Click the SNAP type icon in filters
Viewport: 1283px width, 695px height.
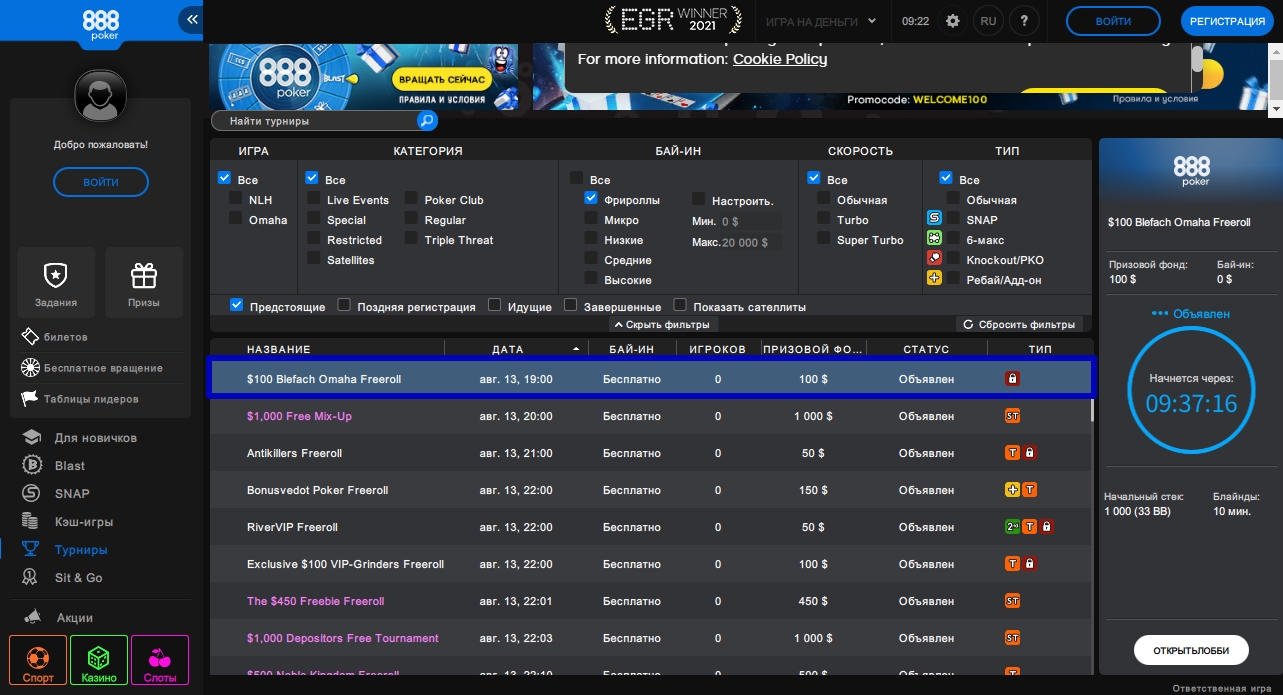click(x=934, y=218)
